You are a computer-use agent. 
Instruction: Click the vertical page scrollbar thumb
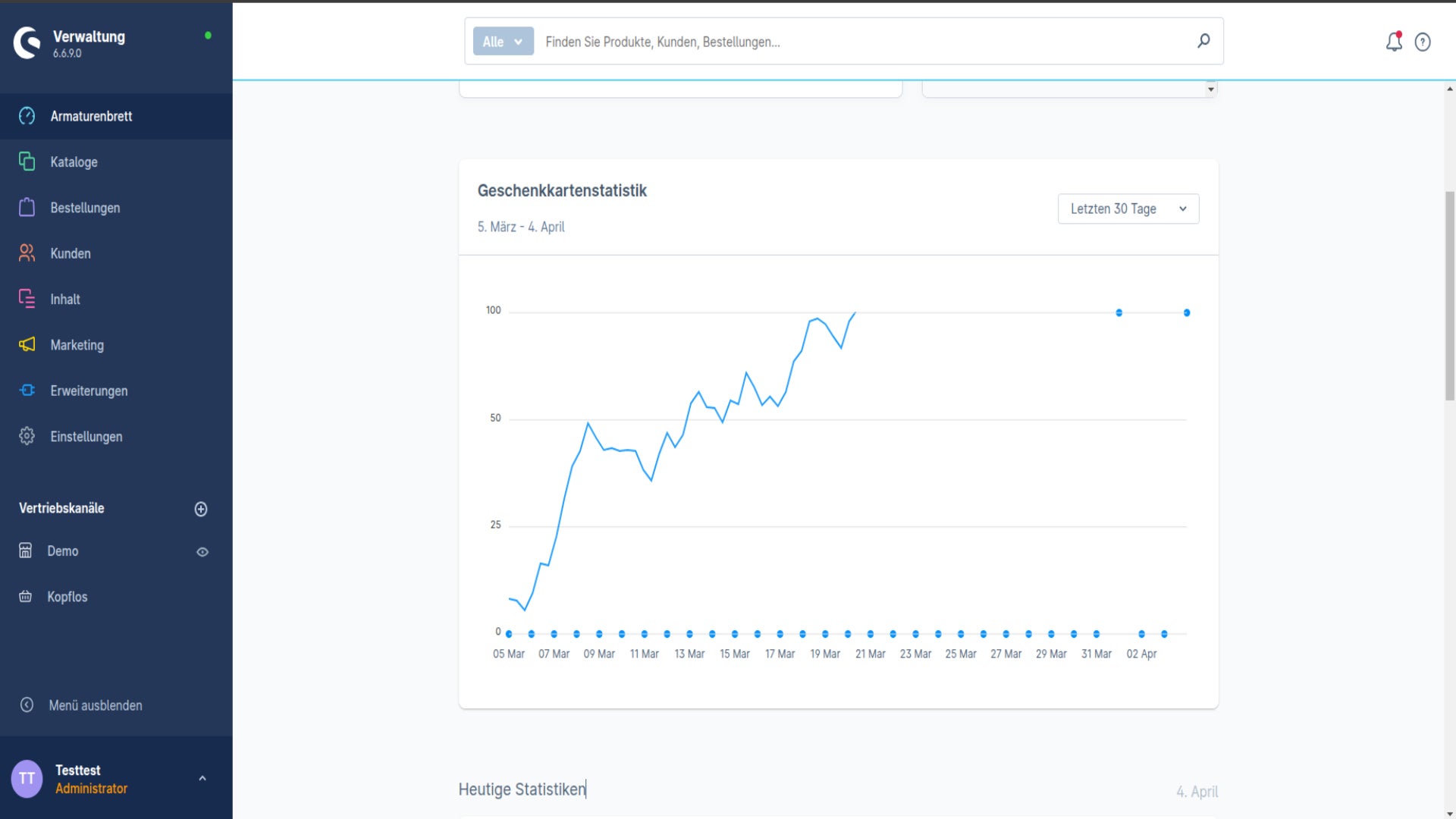(x=1450, y=296)
